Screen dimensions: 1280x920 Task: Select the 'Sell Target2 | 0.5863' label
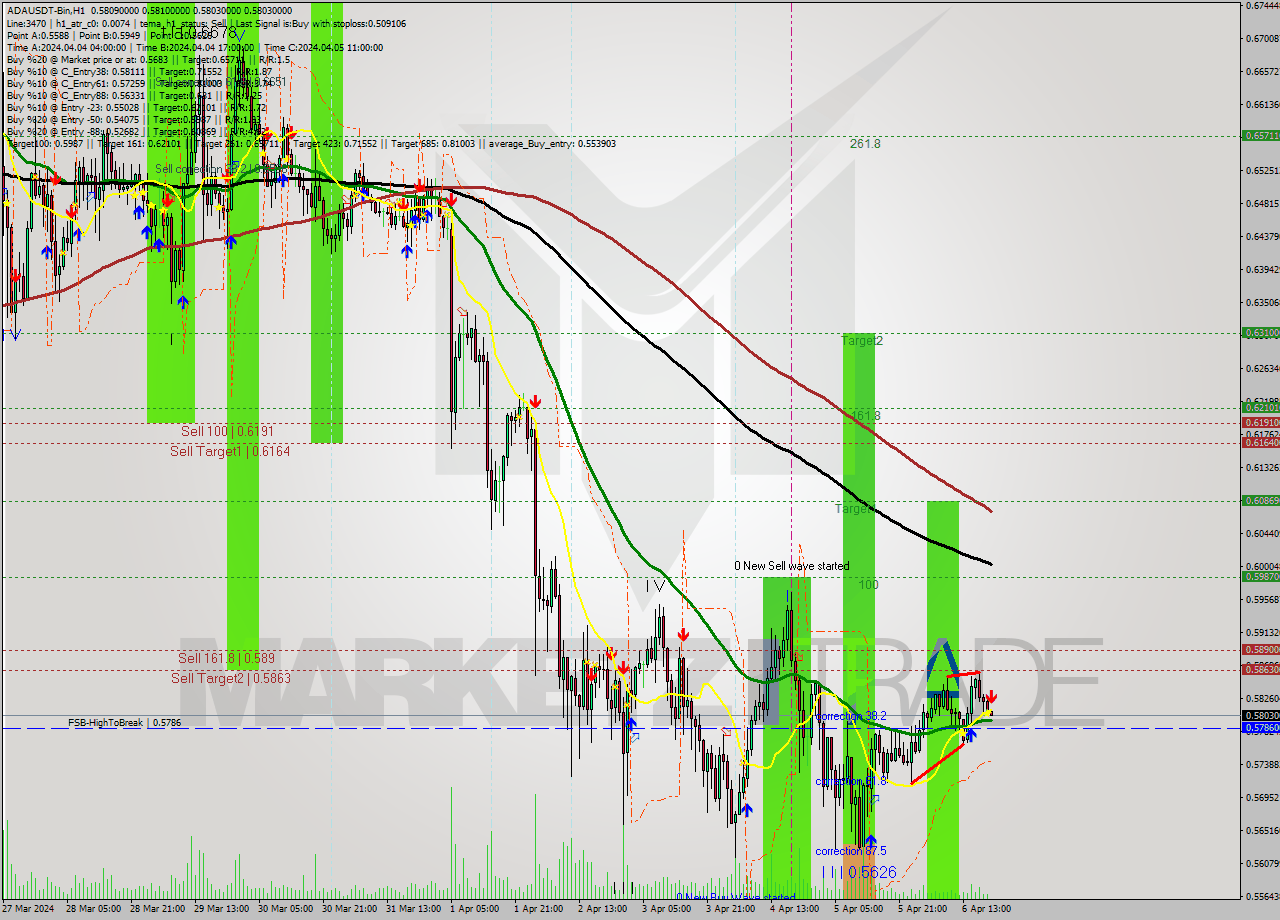(230, 678)
